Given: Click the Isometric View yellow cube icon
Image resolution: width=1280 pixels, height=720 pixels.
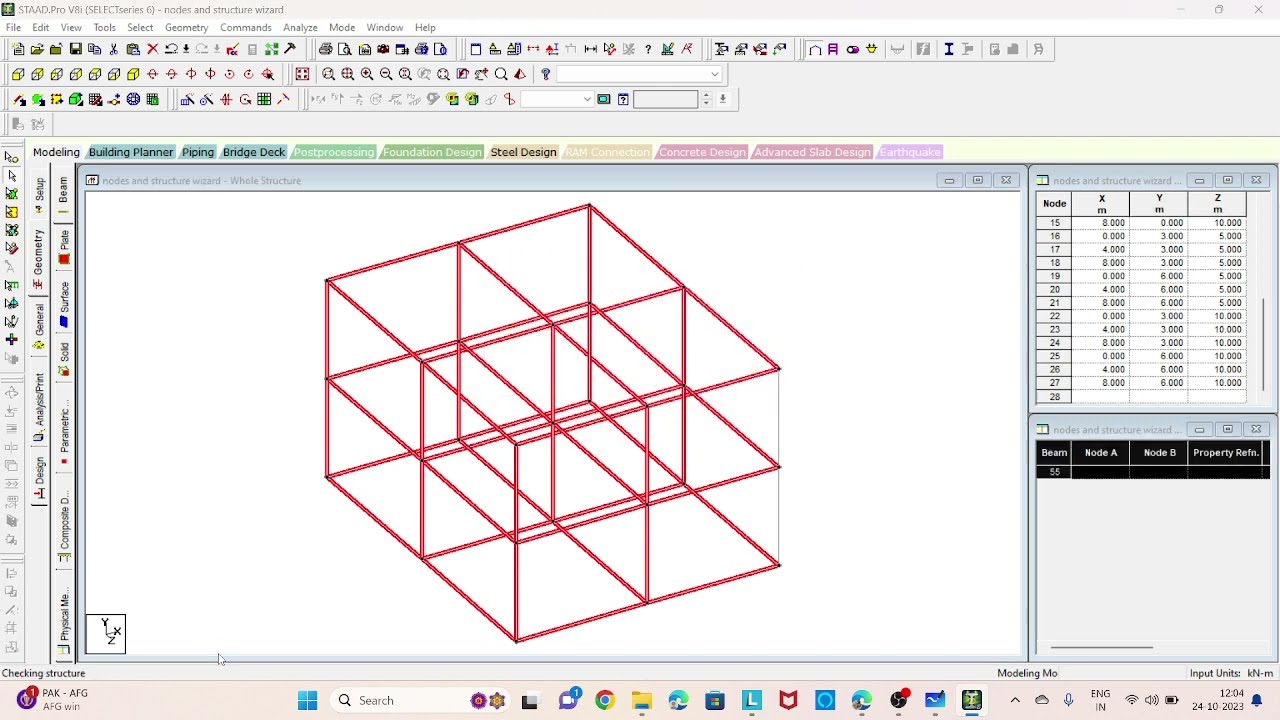Looking at the screenshot, I should (x=132, y=74).
